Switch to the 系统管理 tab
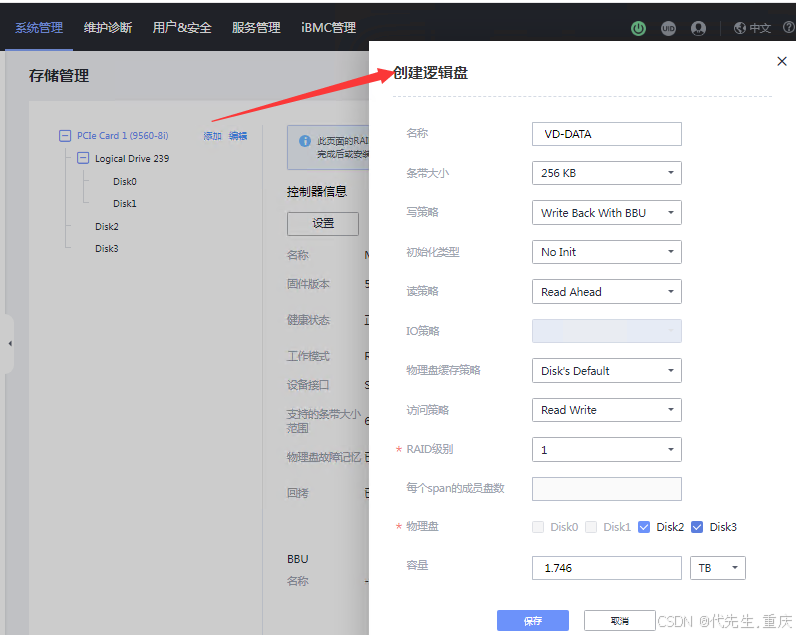796x635 pixels. [39, 27]
